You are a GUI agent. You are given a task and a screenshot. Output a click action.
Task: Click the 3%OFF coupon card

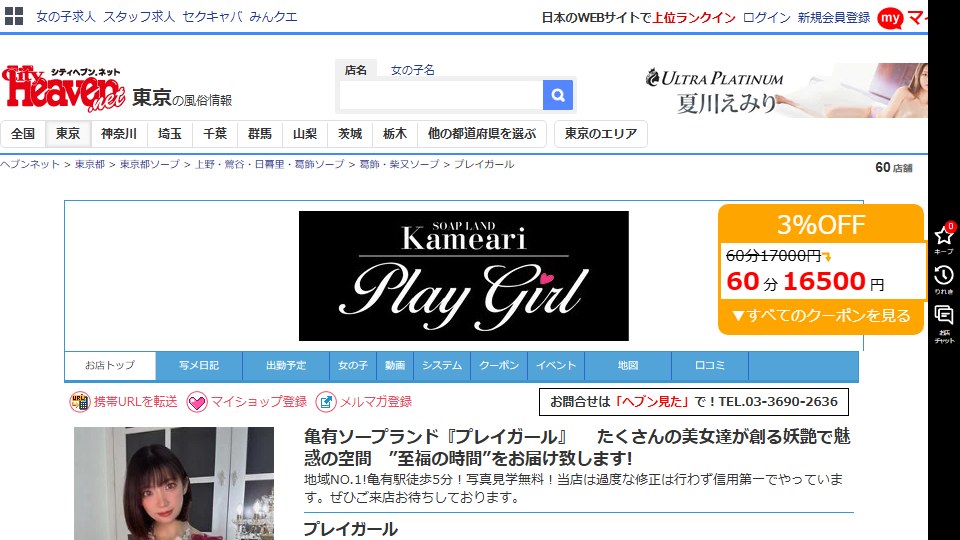[821, 269]
